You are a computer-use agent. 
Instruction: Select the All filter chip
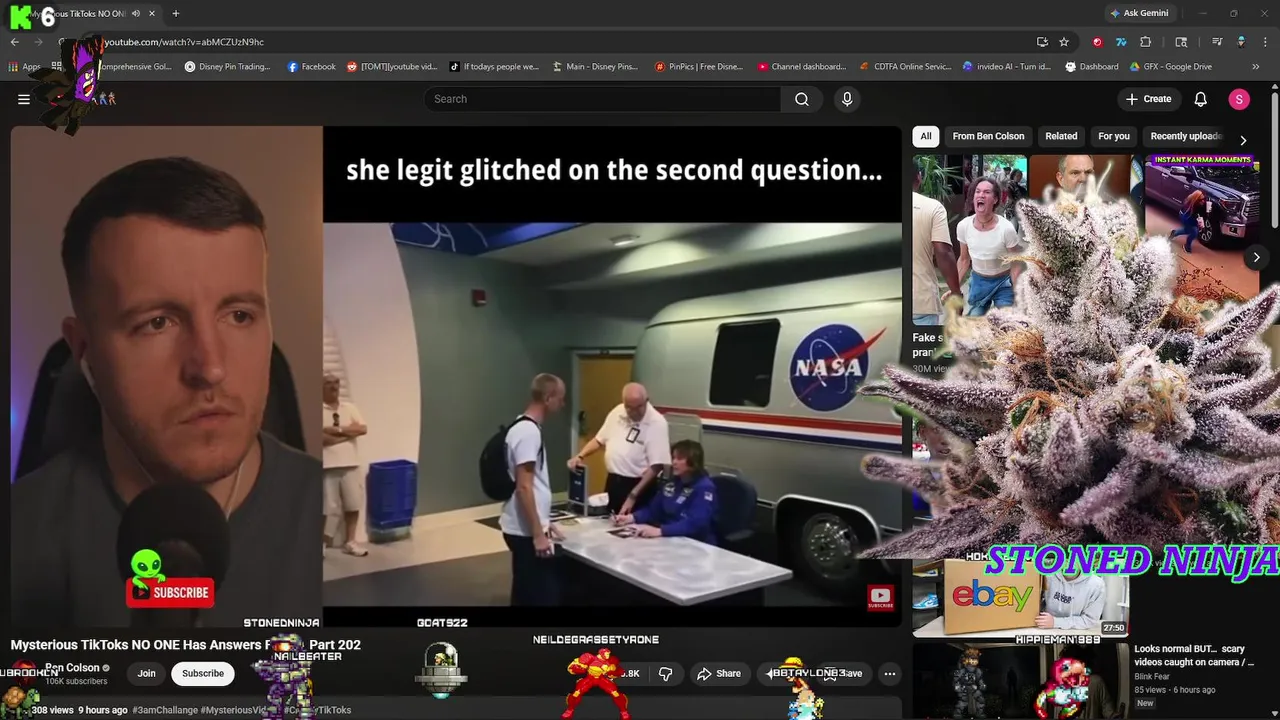[x=926, y=136]
